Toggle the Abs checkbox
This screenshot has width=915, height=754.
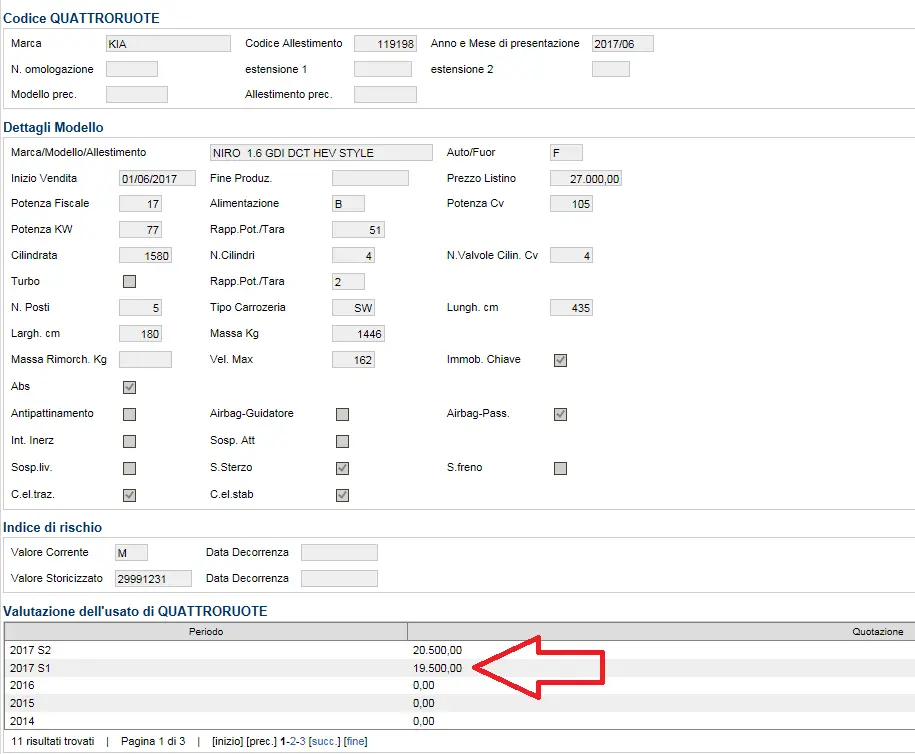coord(130,387)
